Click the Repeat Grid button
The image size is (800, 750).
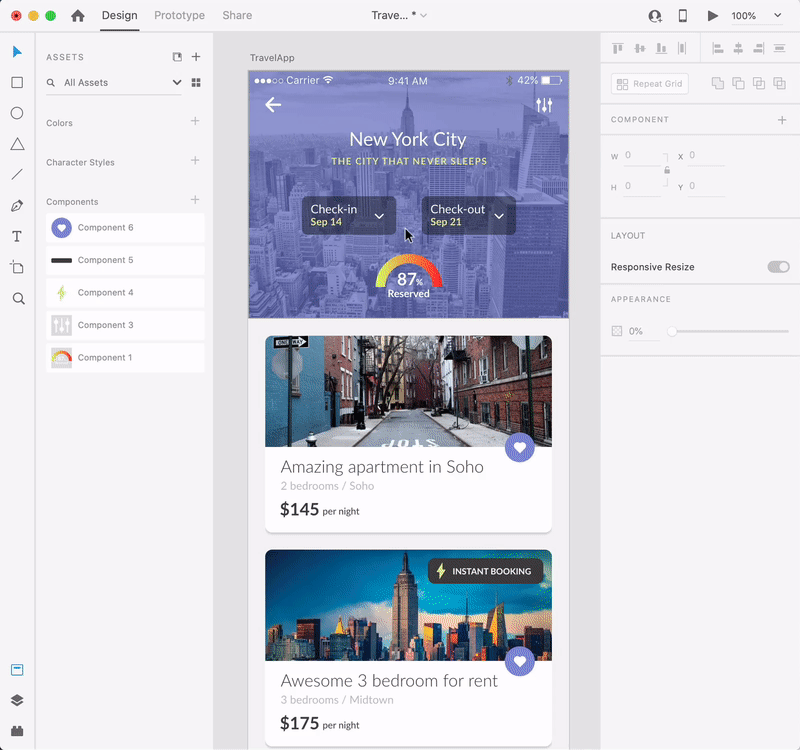pyautogui.click(x=650, y=84)
